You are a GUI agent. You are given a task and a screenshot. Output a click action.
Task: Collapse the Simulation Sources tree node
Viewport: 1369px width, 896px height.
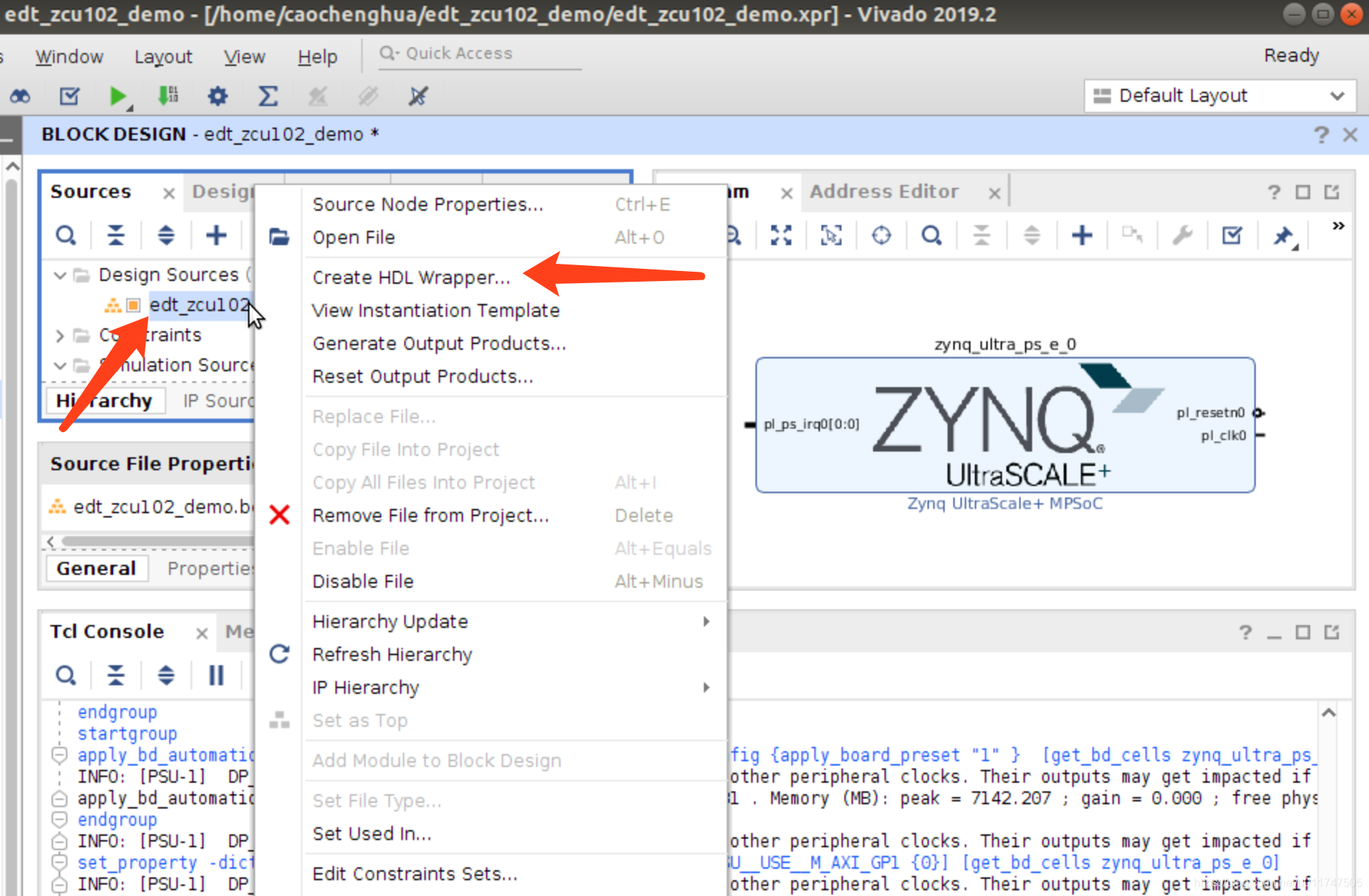point(60,366)
